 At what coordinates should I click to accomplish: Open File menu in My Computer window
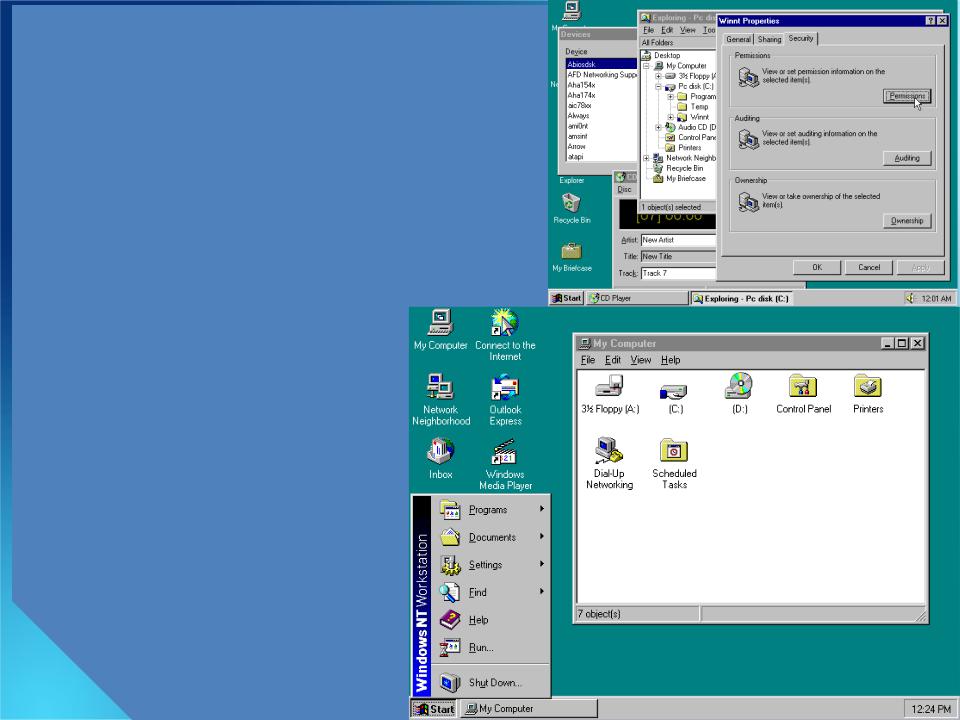[588, 360]
